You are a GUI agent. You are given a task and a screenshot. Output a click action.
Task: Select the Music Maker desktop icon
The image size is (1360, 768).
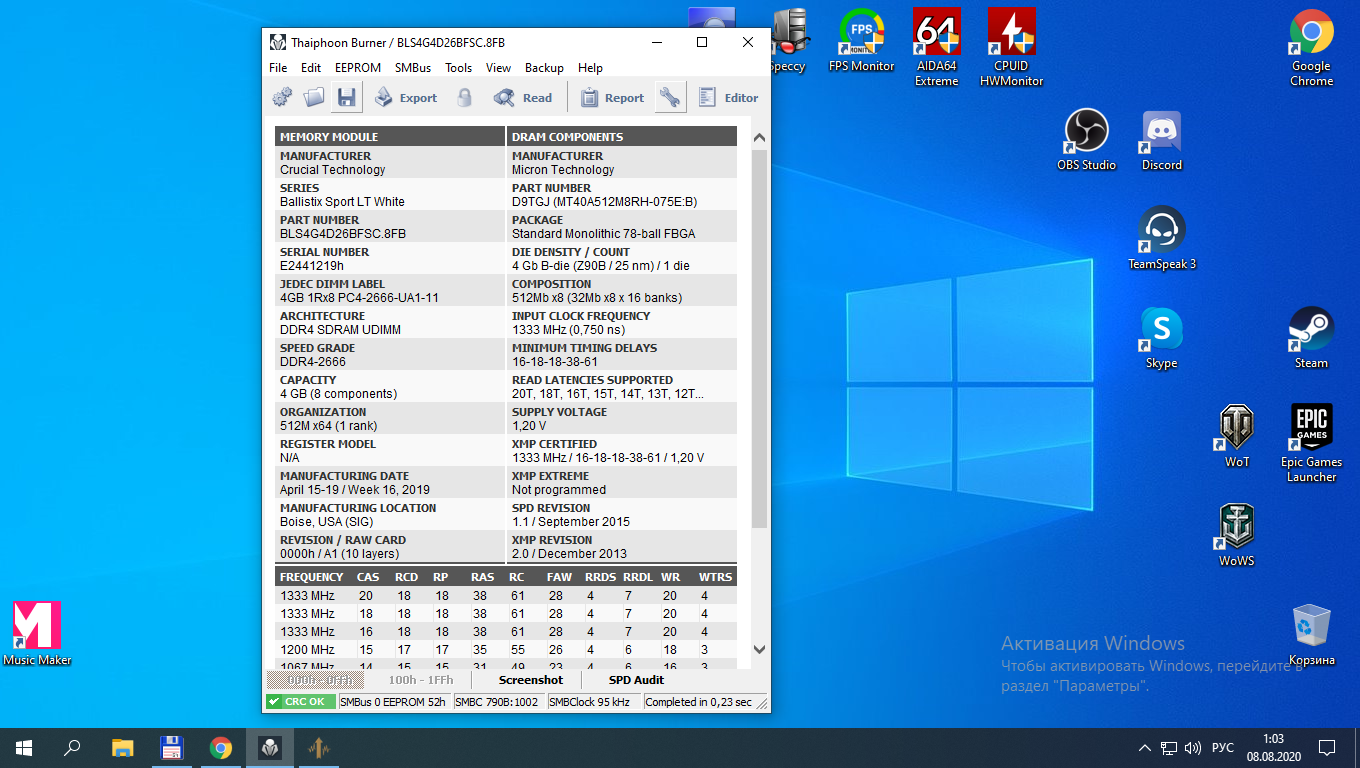pyautogui.click(x=37, y=634)
